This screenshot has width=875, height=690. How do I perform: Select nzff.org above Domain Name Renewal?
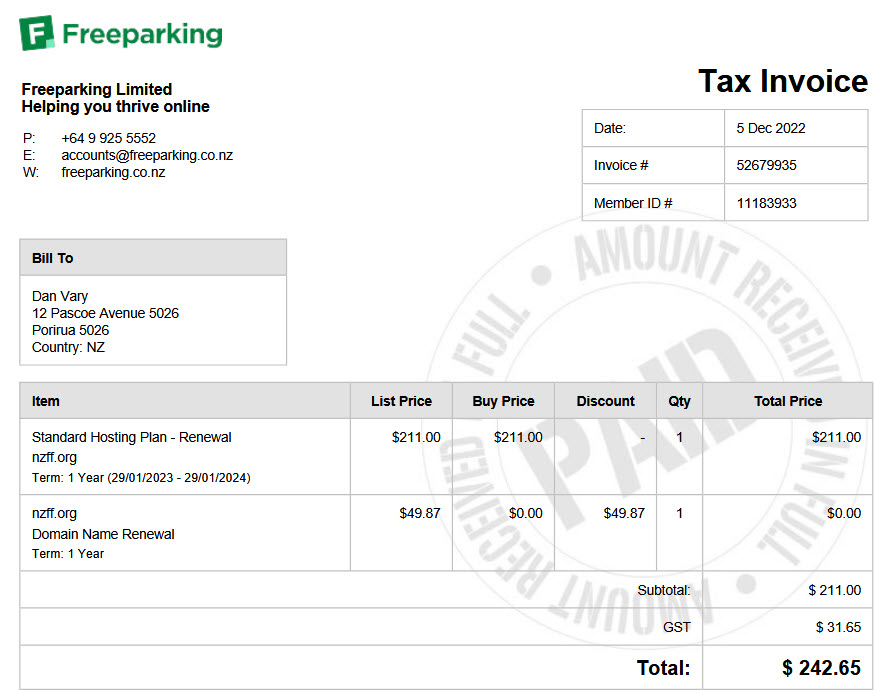pos(54,514)
